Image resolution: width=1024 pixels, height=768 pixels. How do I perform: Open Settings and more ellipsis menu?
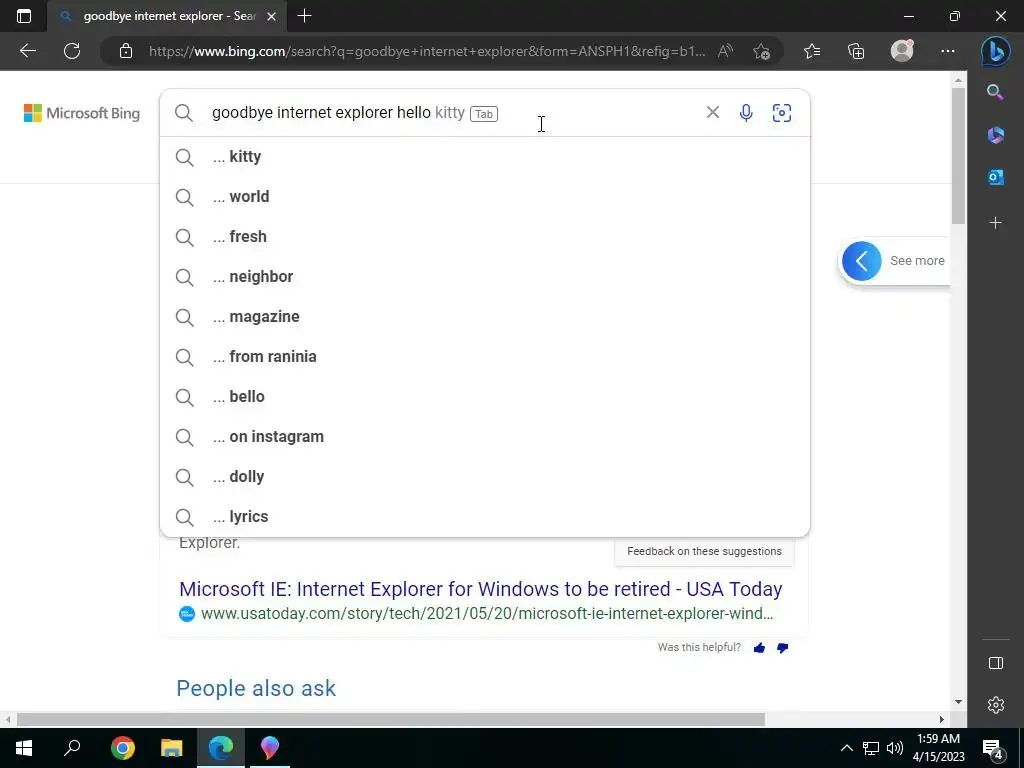pyautogui.click(x=948, y=51)
